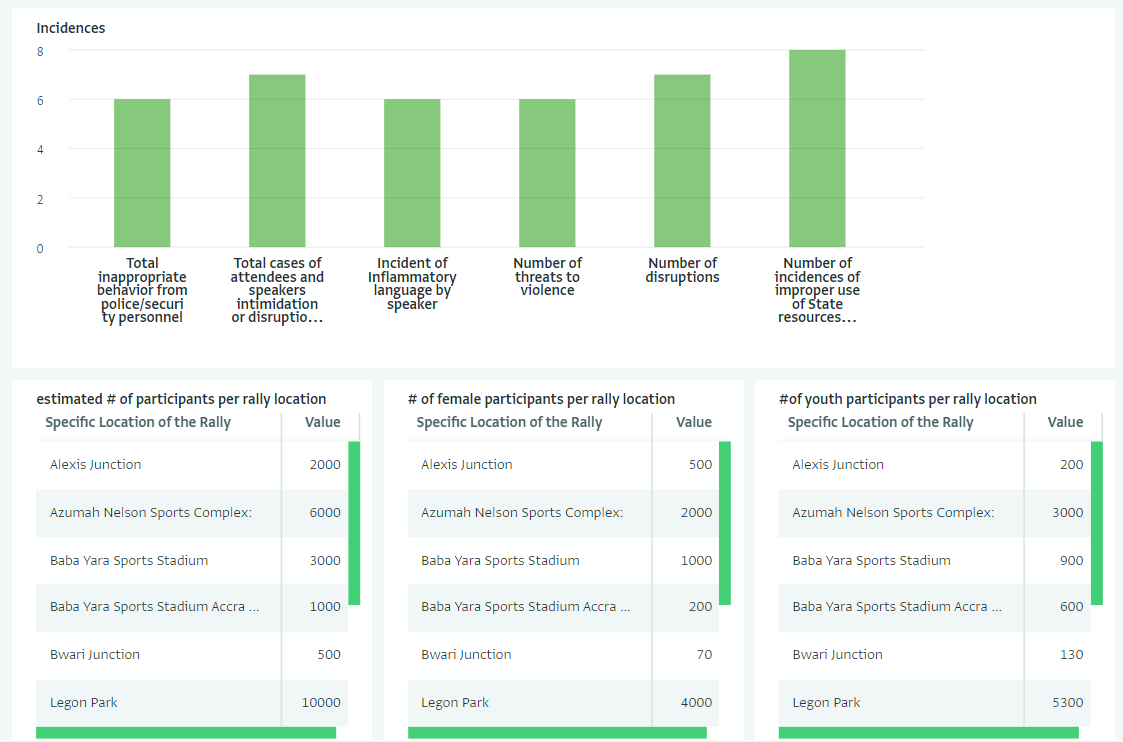Click horizontal scrollbar under youth participants table
The height and width of the screenshot is (742, 1123).
[x=929, y=733]
